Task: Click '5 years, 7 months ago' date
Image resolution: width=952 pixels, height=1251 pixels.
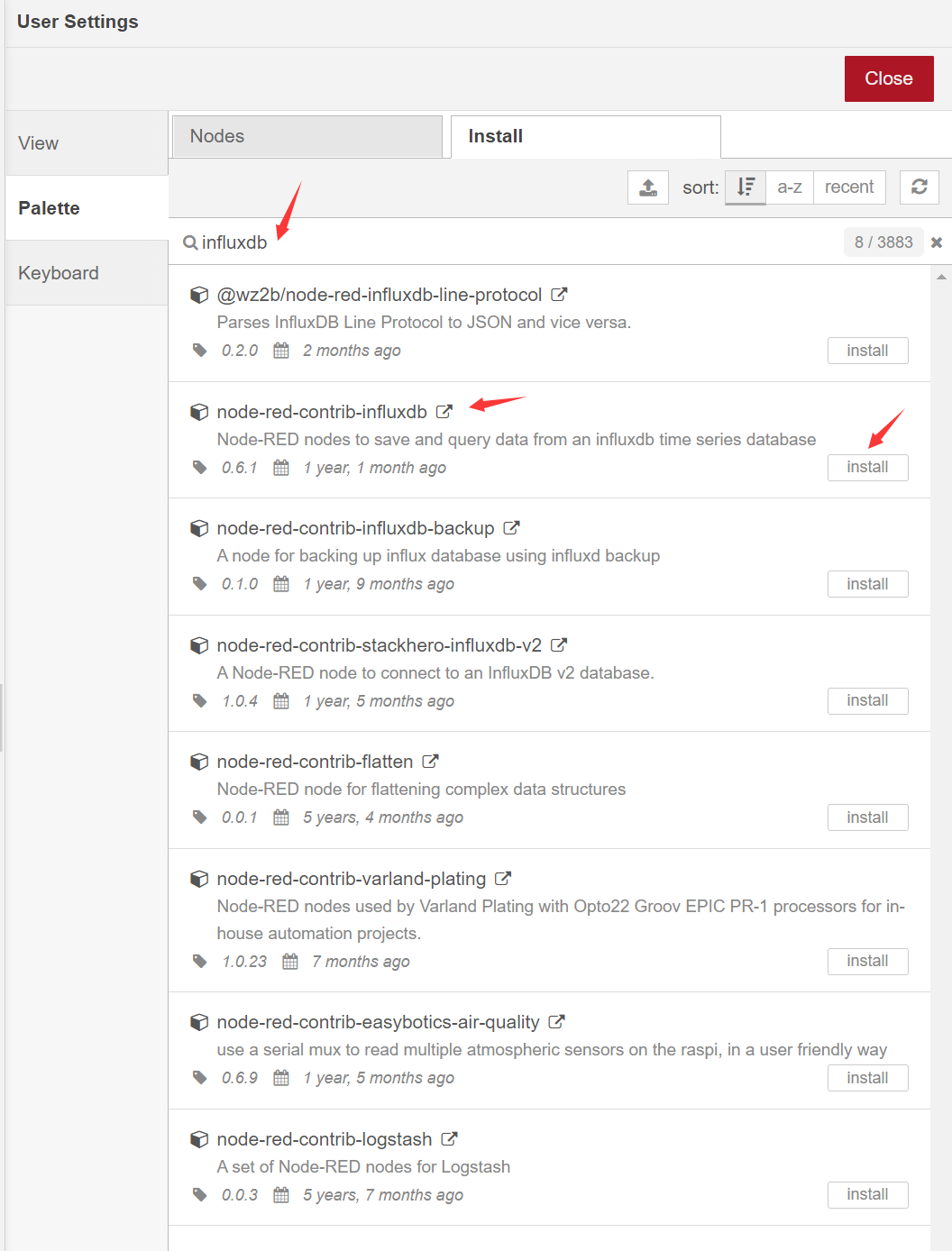Action: click(x=383, y=1195)
